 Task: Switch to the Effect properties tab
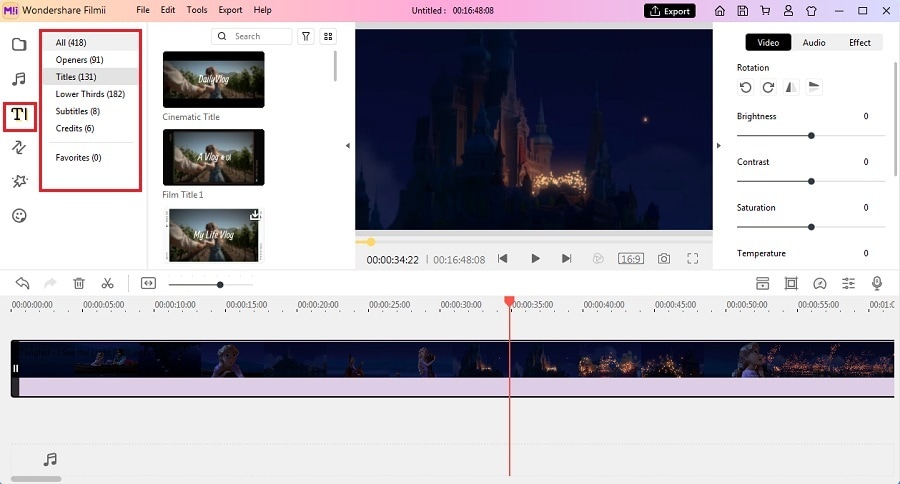pyautogui.click(x=859, y=42)
